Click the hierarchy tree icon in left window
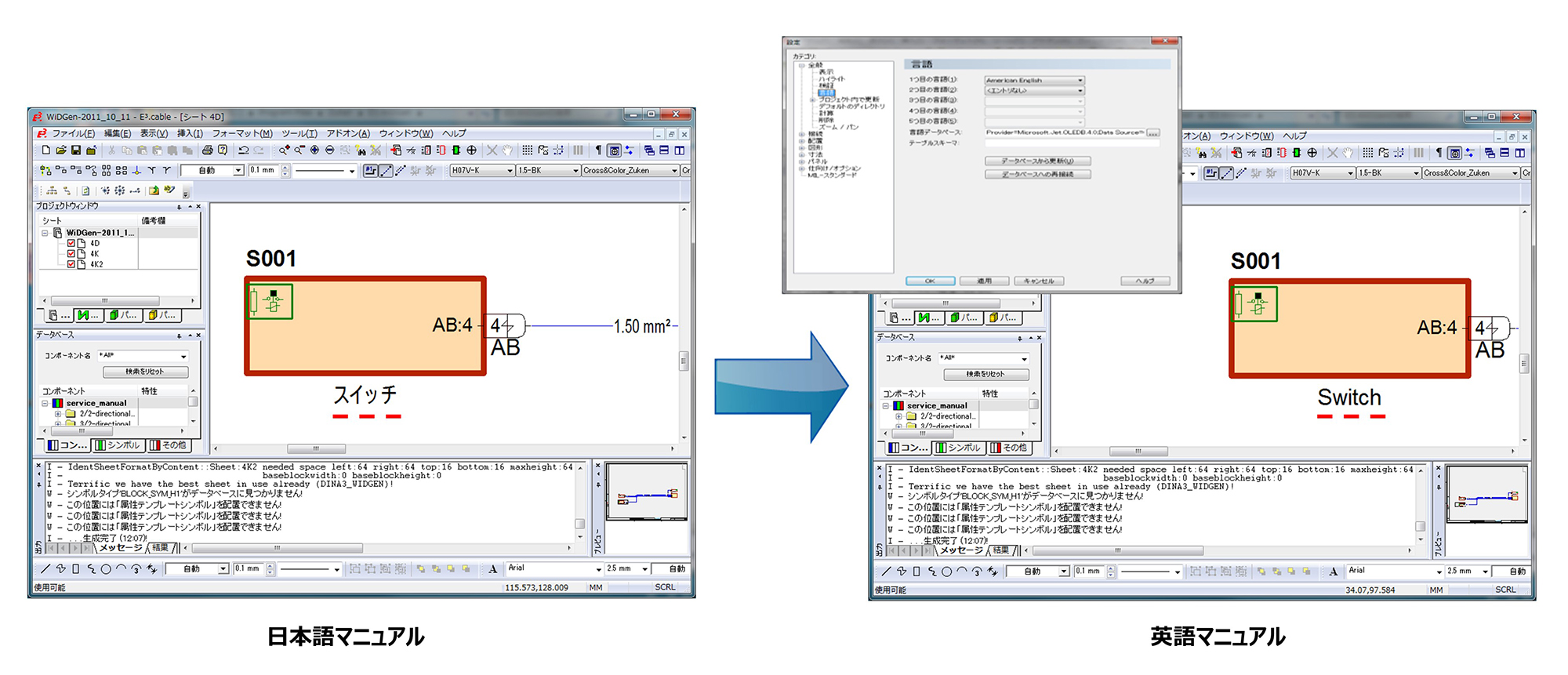1568x675 pixels. coord(52,191)
